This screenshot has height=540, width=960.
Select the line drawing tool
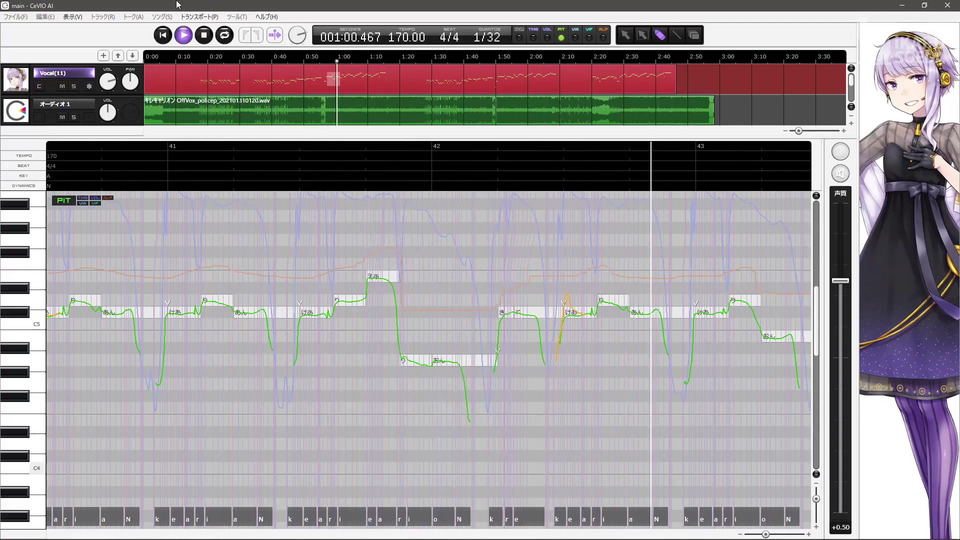pos(677,35)
